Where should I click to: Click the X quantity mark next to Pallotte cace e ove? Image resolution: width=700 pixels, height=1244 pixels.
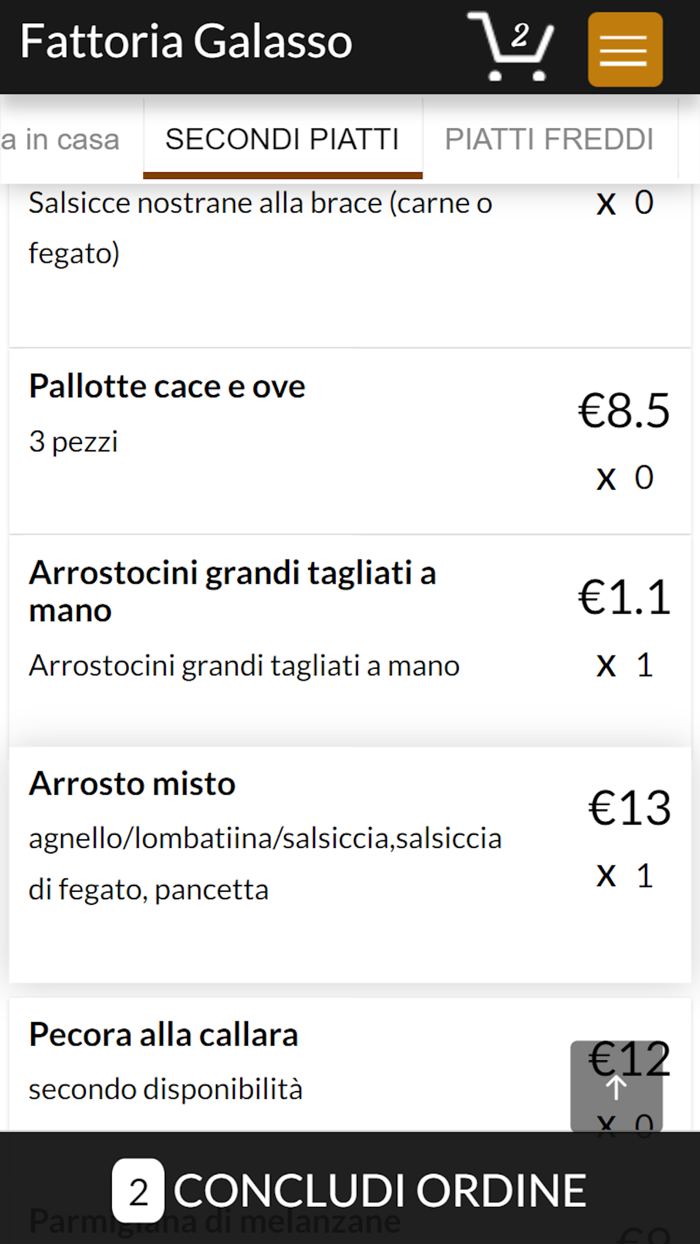click(x=606, y=477)
